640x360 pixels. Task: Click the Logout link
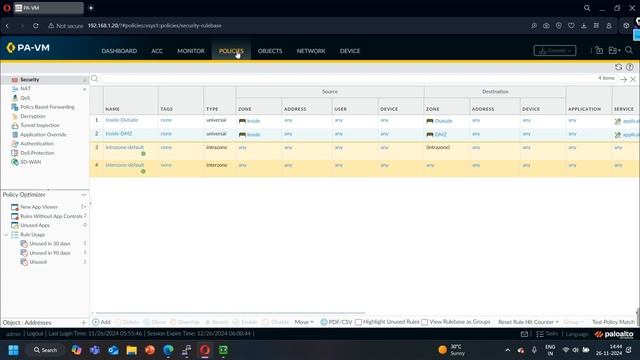[35, 334]
